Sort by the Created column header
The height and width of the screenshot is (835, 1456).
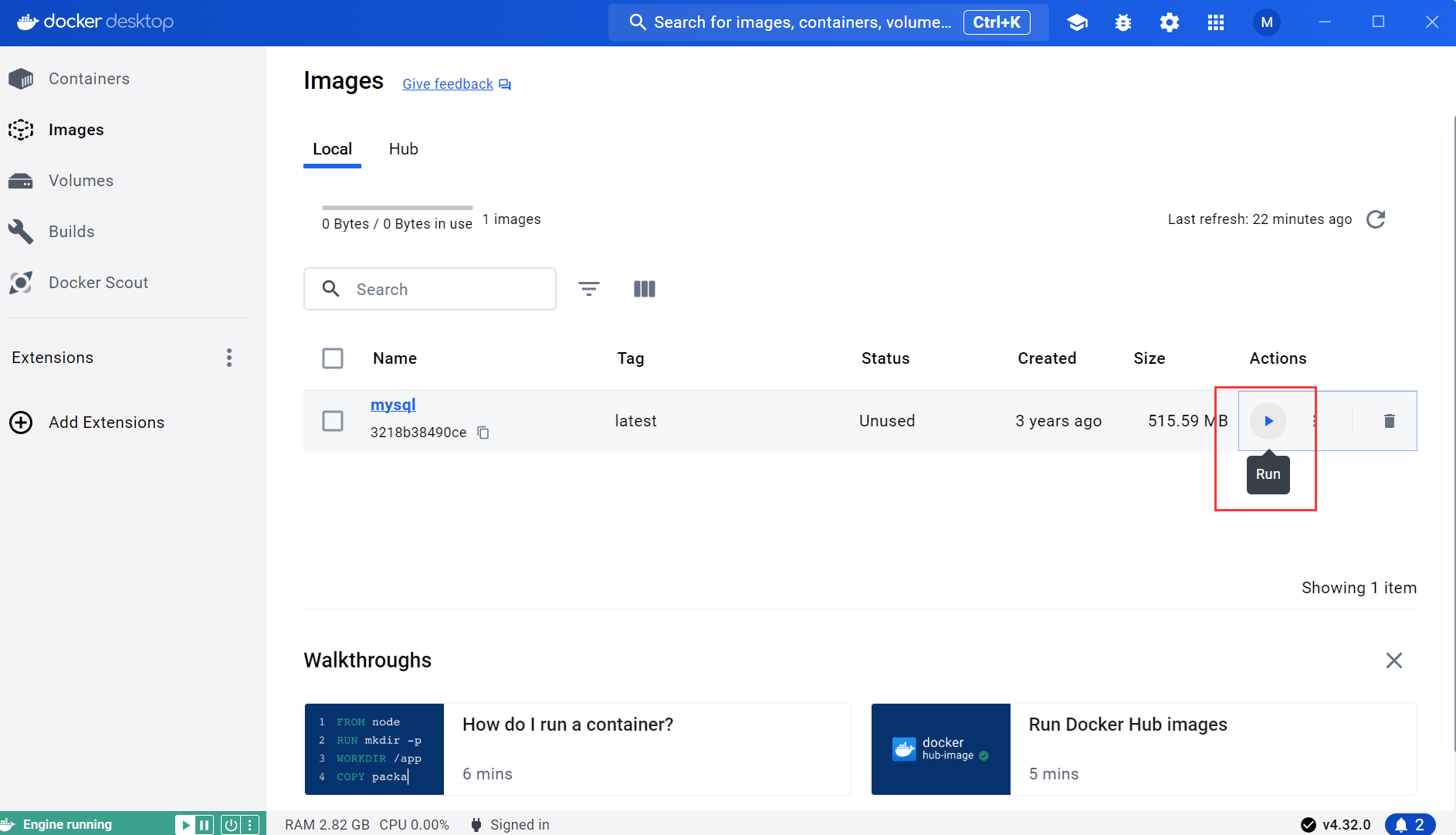click(1047, 358)
